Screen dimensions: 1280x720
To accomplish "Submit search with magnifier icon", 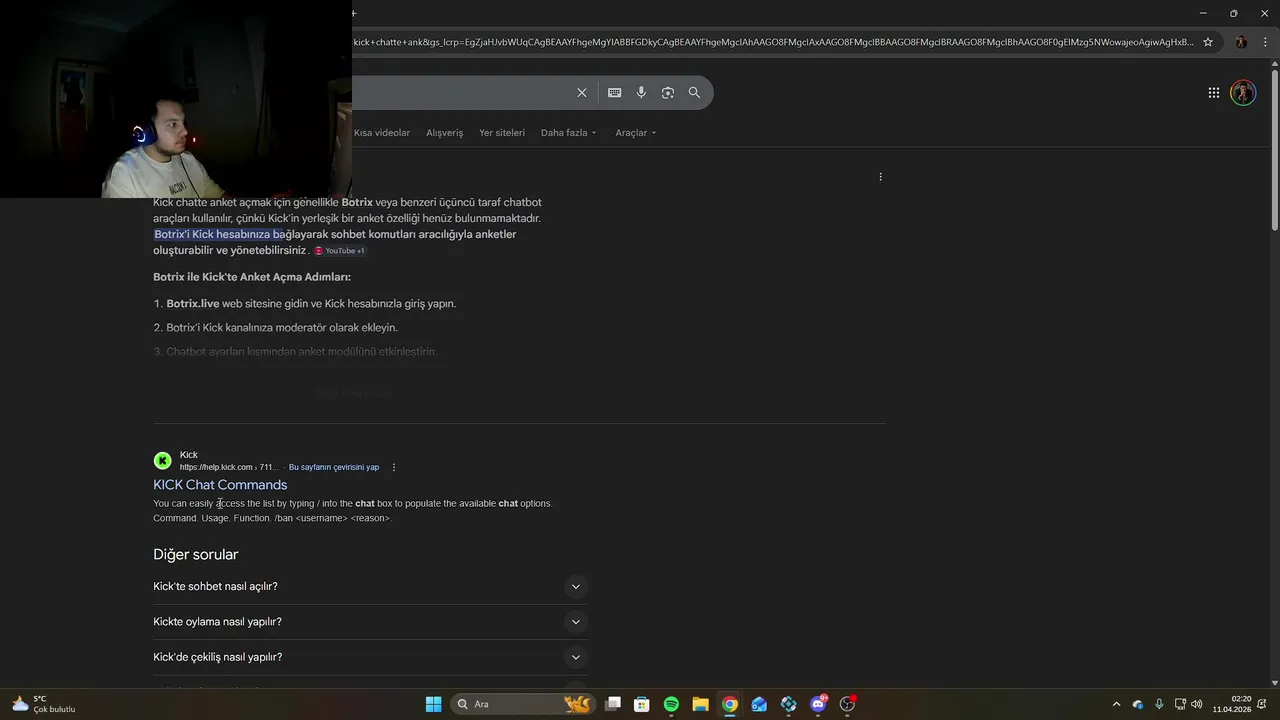I will [694, 92].
